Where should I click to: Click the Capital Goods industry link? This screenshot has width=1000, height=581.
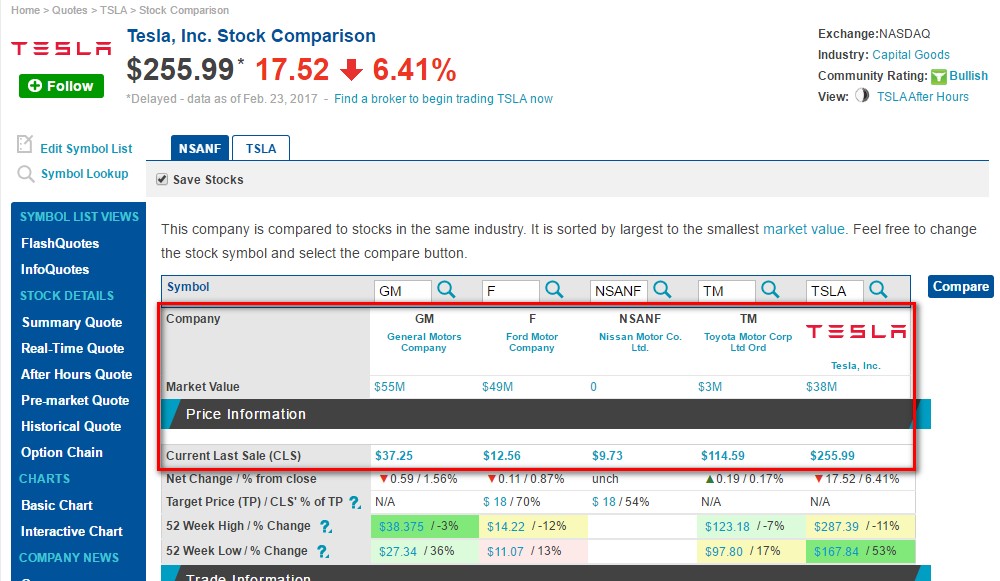[911, 55]
